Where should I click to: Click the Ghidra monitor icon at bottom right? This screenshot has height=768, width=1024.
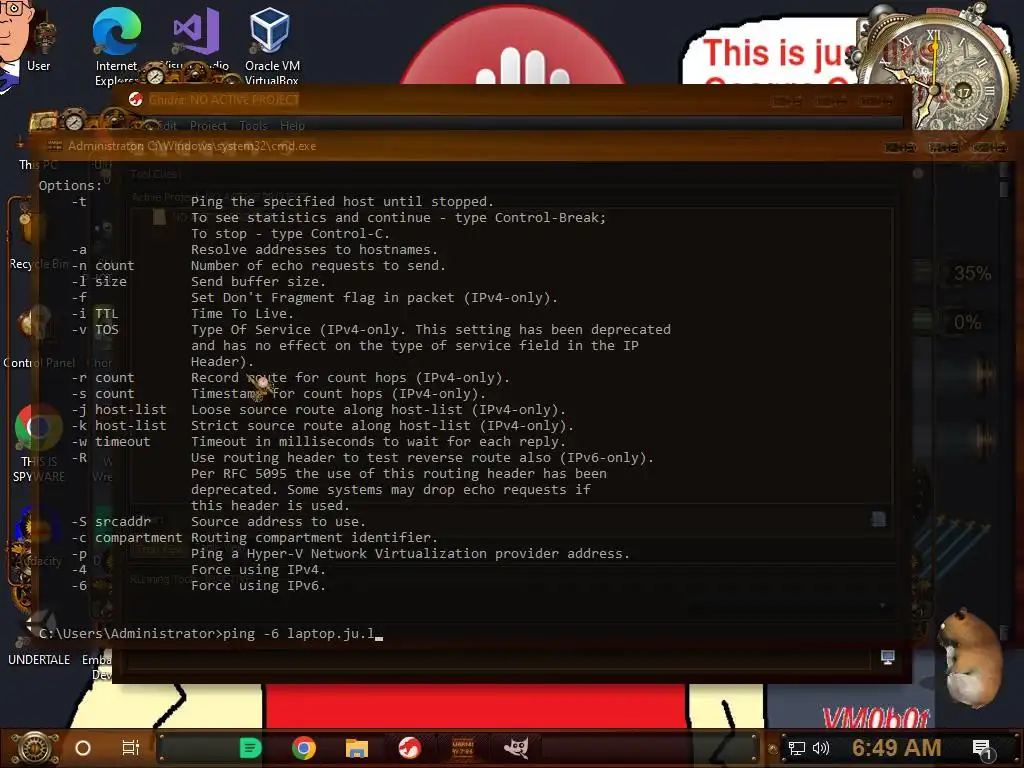pyautogui.click(x=888, y=657)
